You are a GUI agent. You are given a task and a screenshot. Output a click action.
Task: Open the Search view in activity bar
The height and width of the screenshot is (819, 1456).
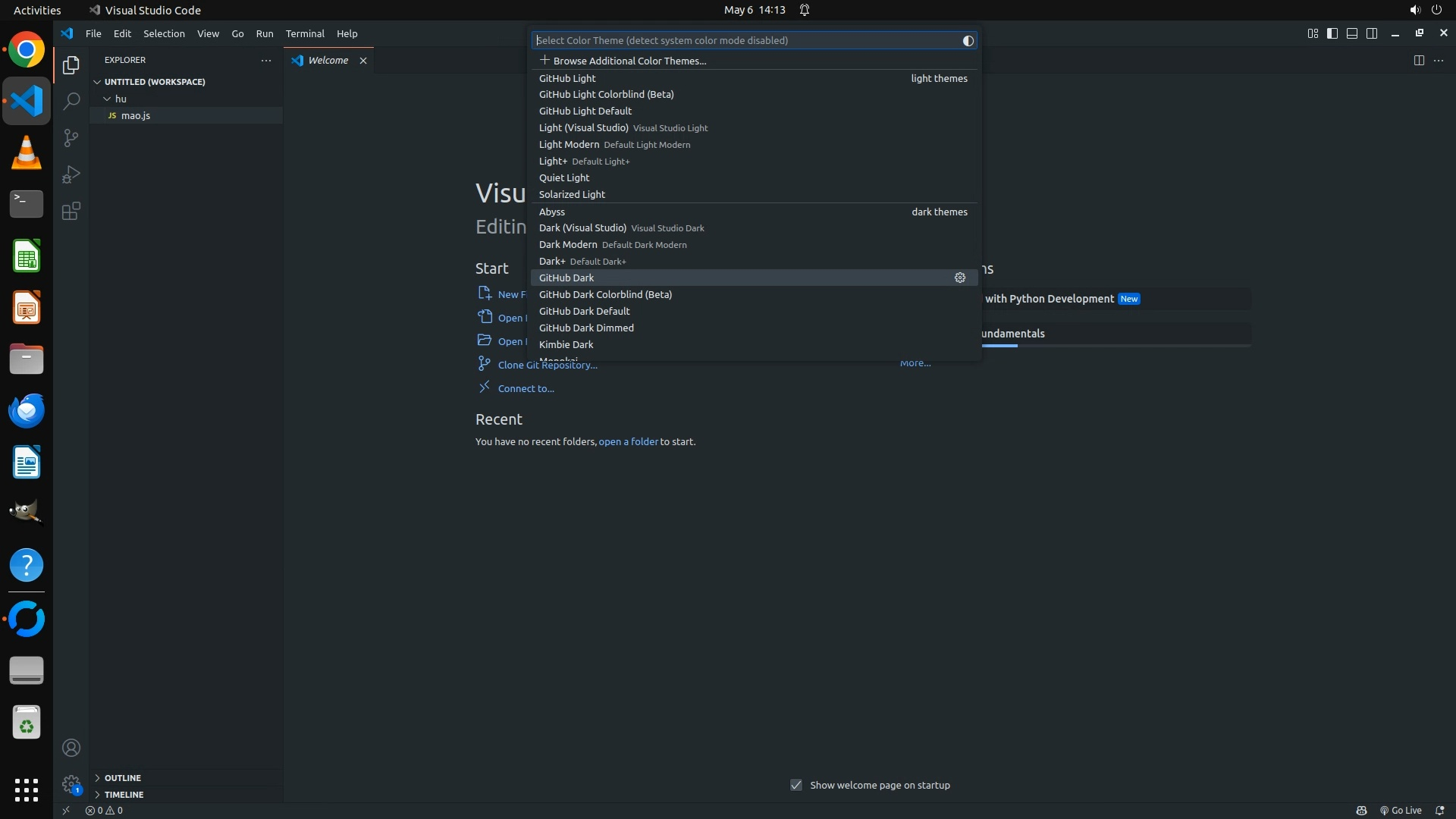pos(71,101)
